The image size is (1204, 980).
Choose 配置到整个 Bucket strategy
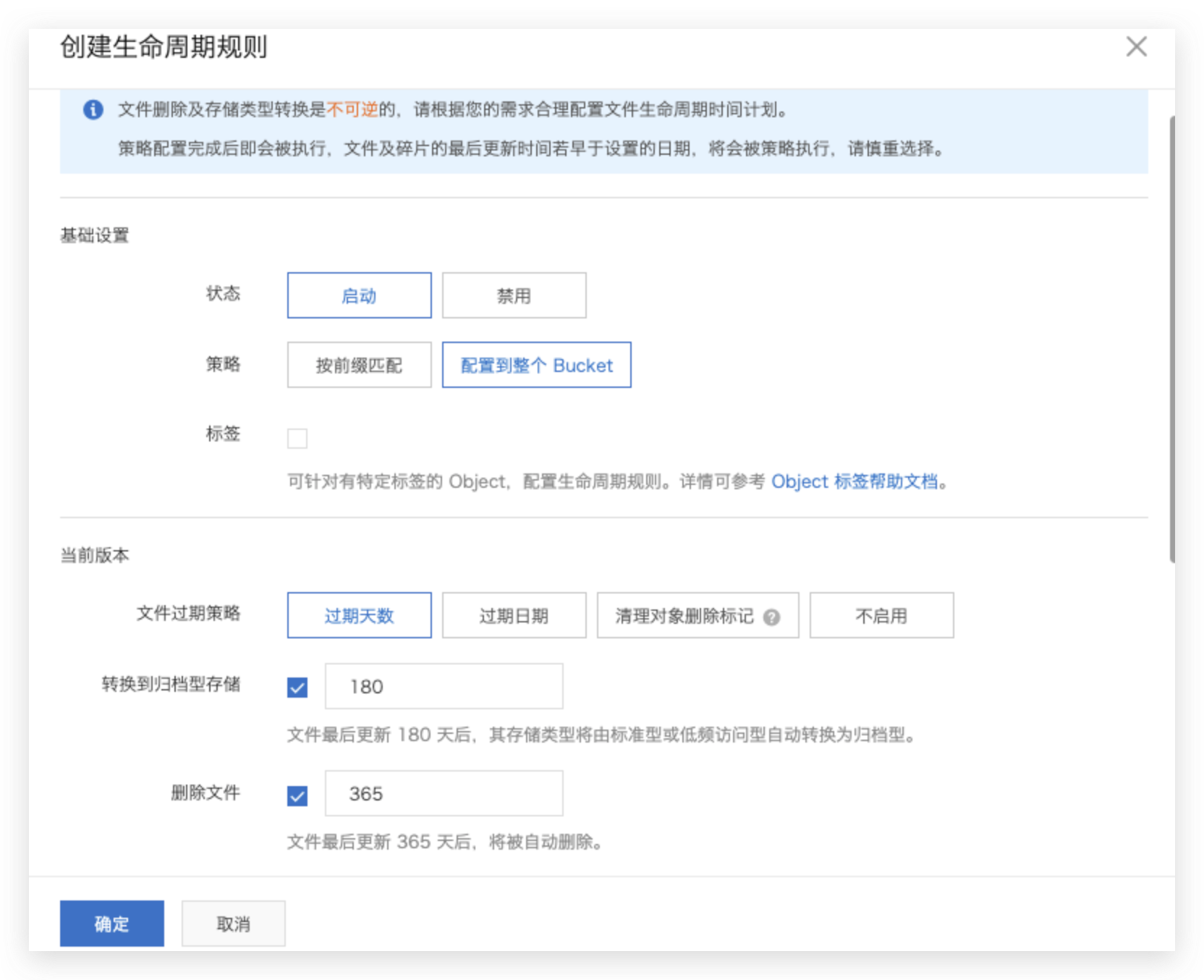tap(536, 365)
